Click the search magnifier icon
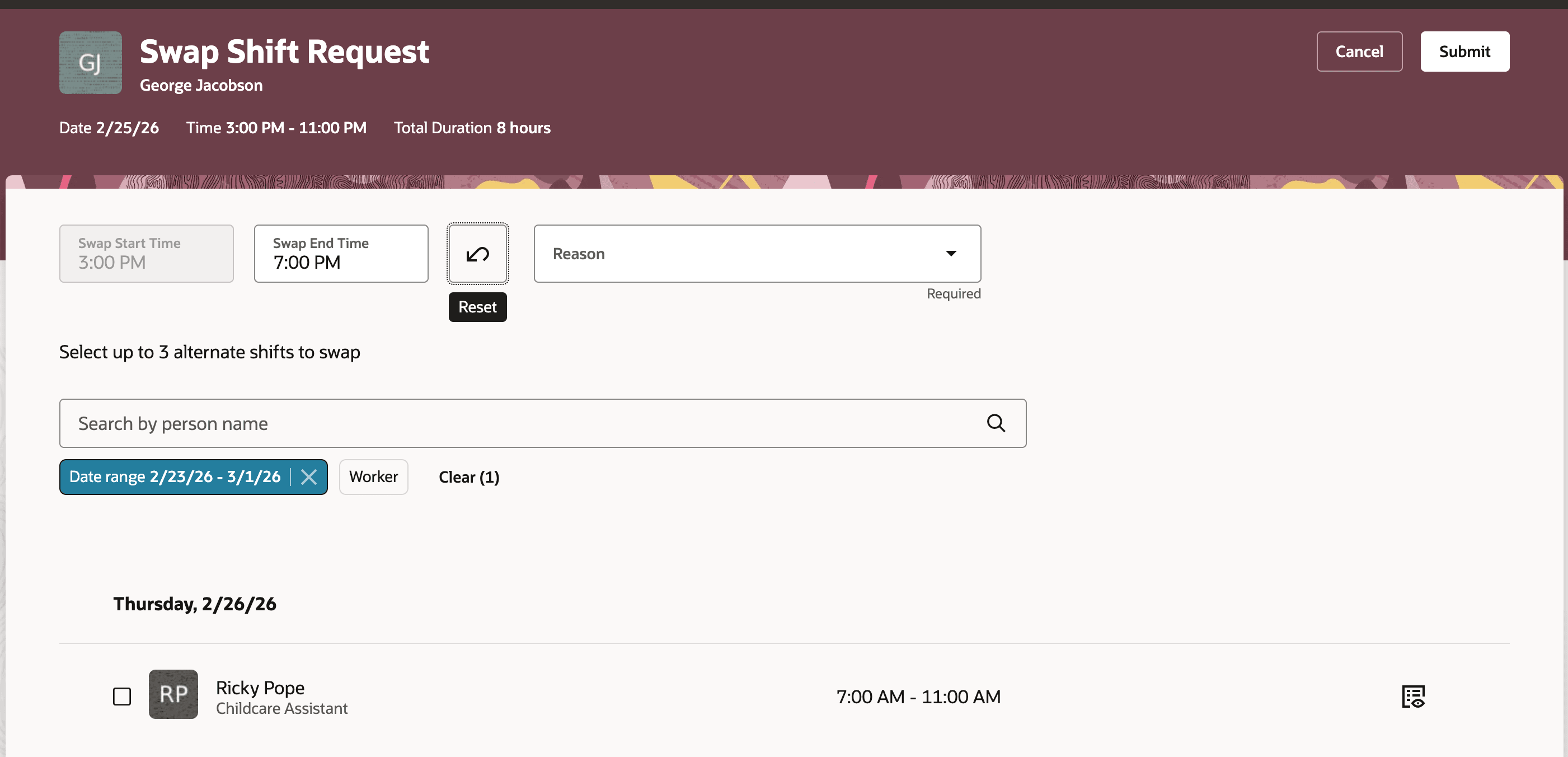Image resolution: width=1568 pixels, height=757 pixels. point(995,423)
